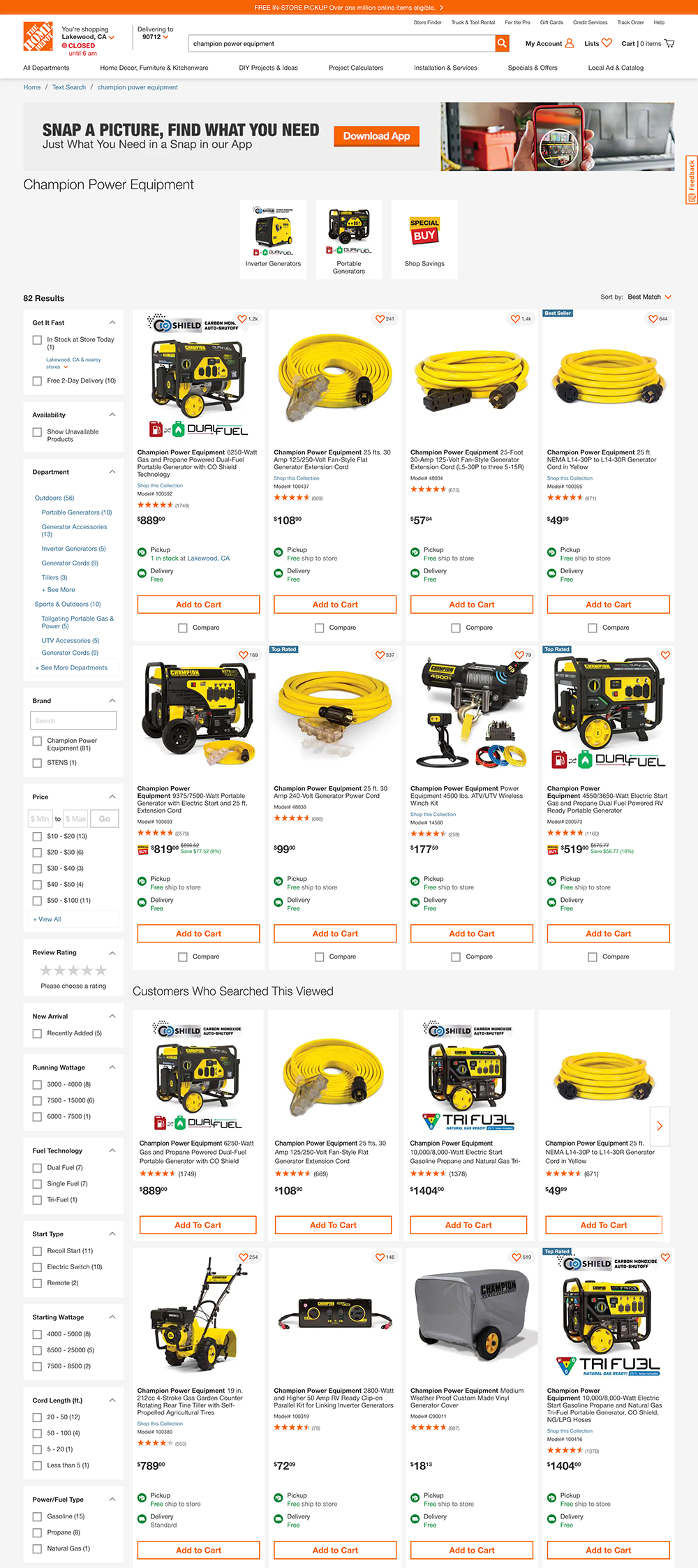
Task: Click the Home Depot logo
Action: click(38, 36)
